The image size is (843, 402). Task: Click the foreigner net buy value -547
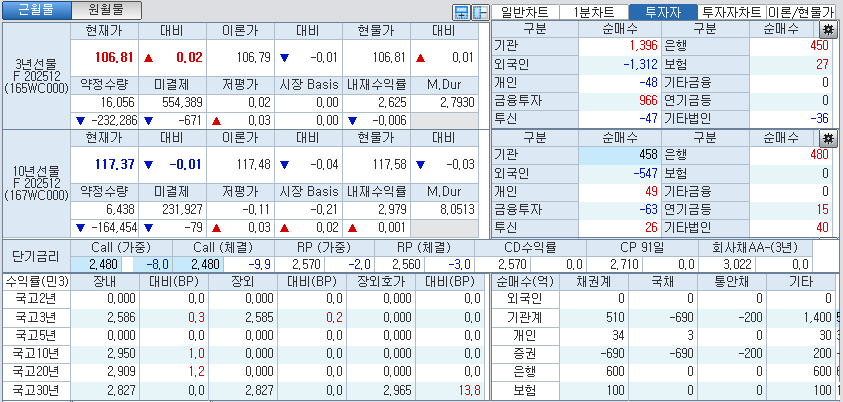coord(646,173)
